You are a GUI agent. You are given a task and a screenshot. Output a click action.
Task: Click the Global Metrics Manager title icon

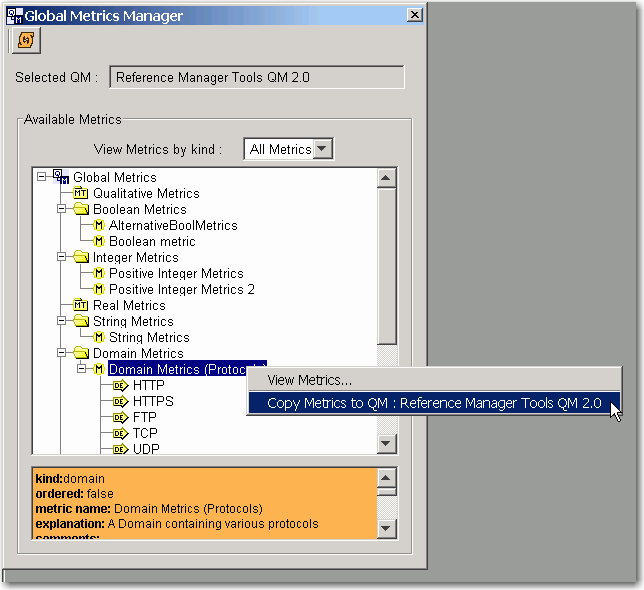15,16
